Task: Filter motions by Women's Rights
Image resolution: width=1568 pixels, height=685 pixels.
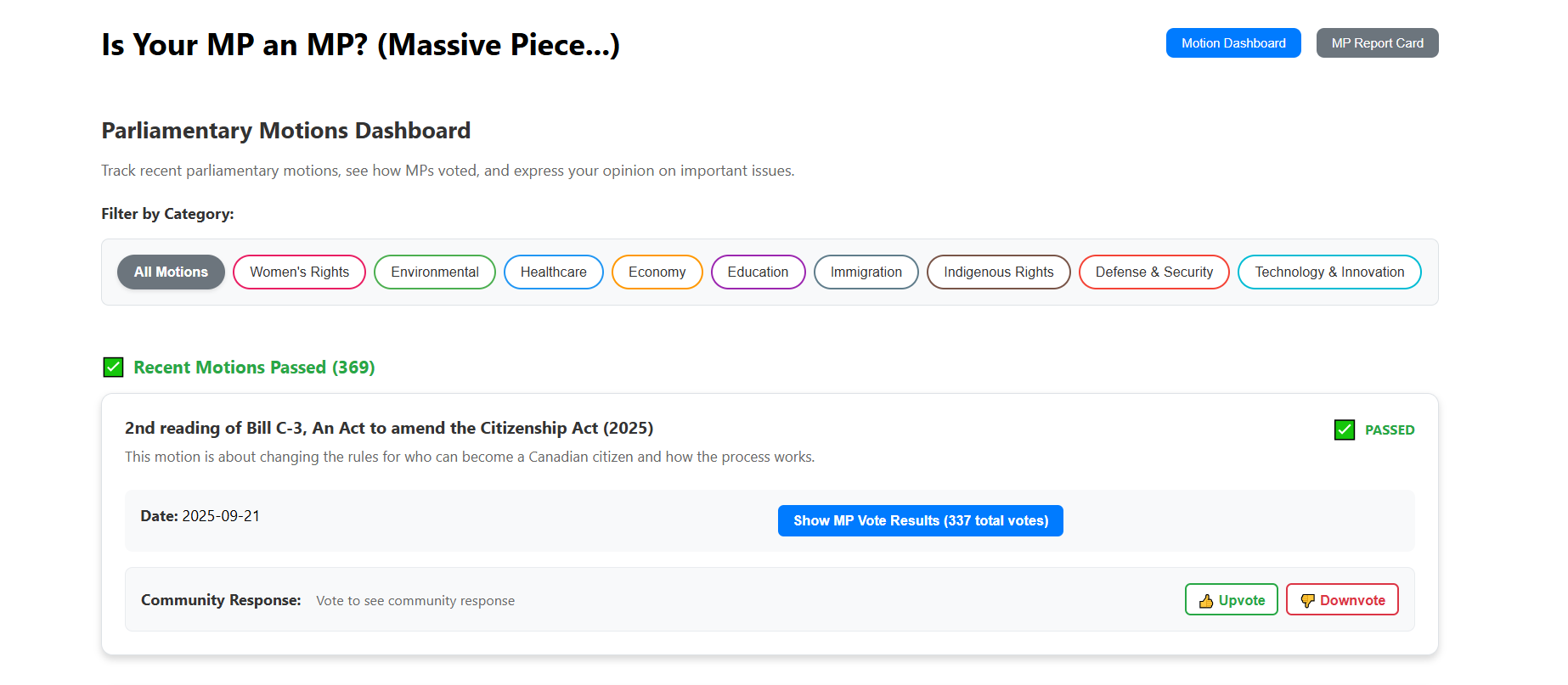Action: pos(299,272)
